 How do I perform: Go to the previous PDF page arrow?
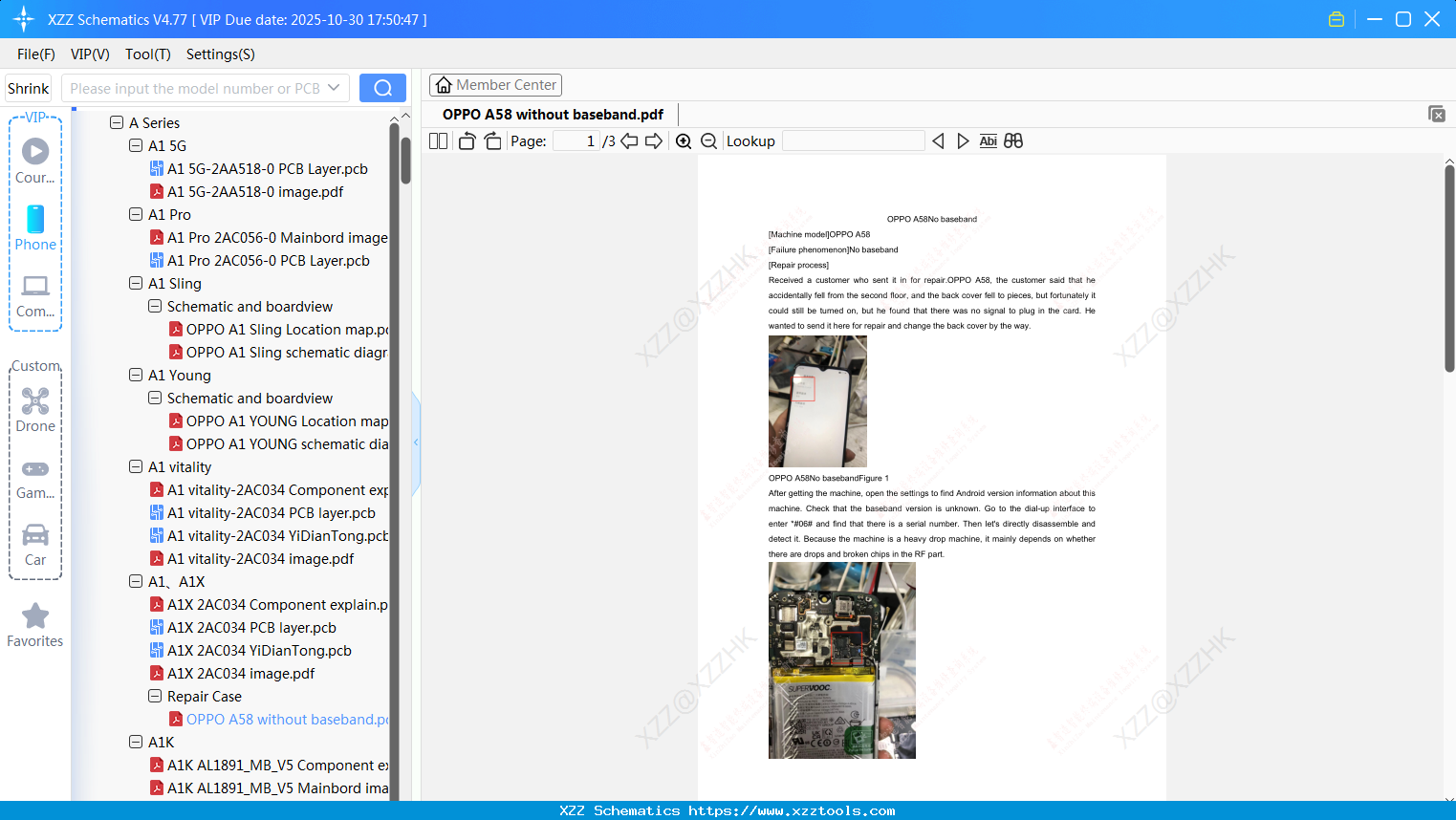629,141
